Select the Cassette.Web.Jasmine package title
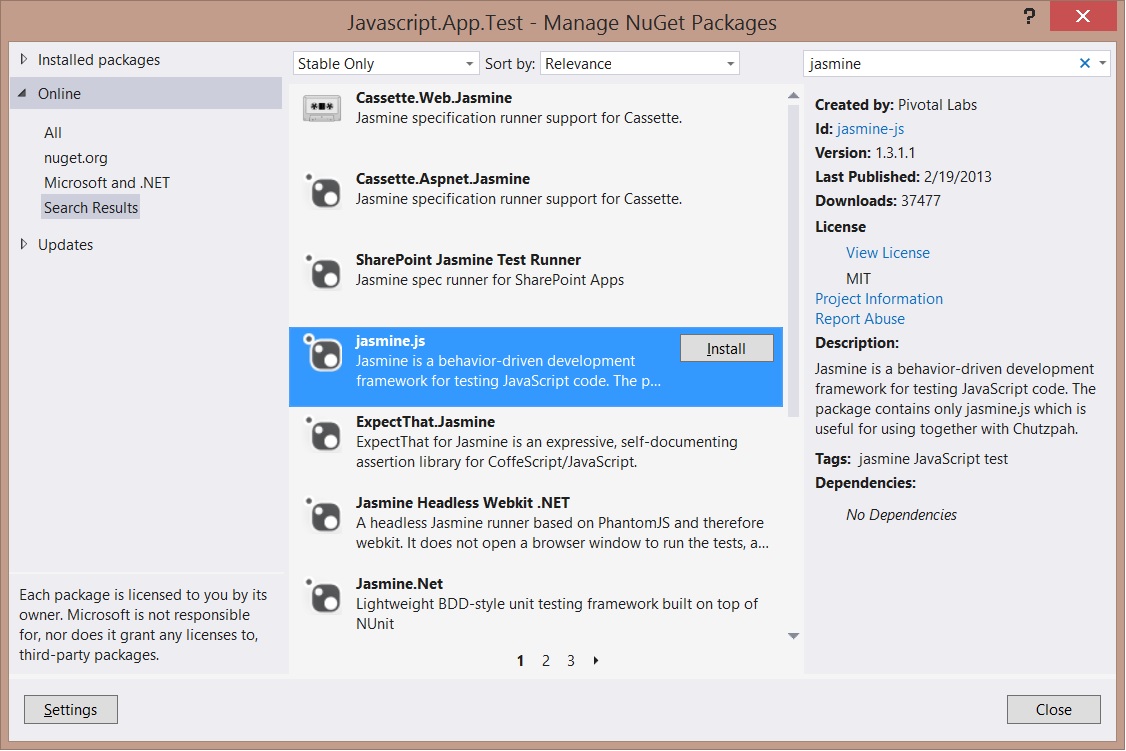The height and width of the screenshot is (751, 1126). tap(434, 98)
